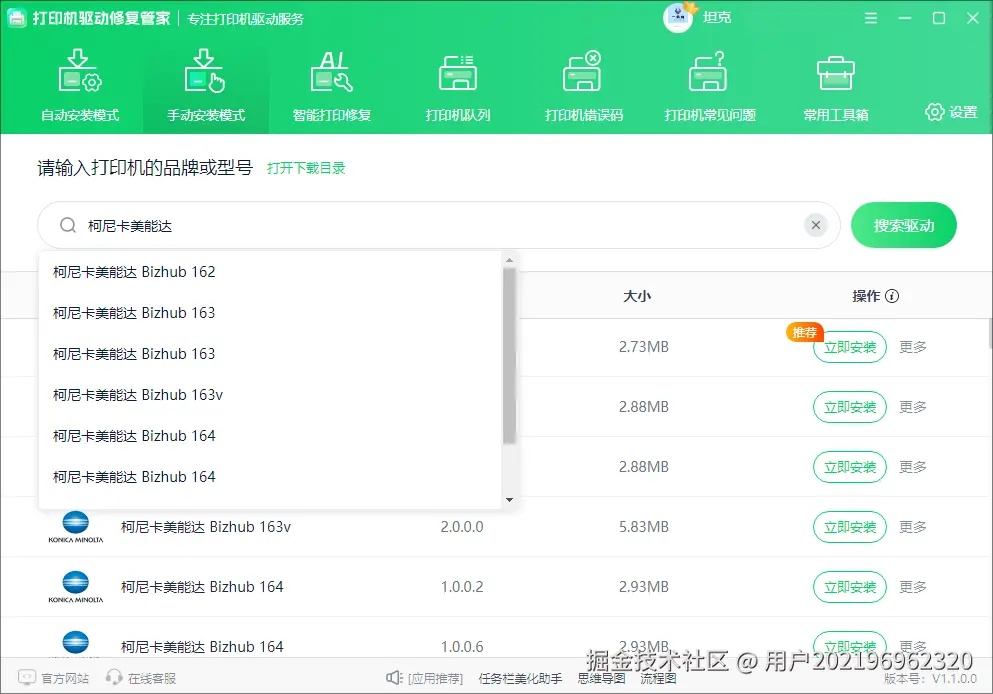Viewport: 993px width, 694px height.
Task: Click 在线客服 text link in status bar
Action: point(152,678)
